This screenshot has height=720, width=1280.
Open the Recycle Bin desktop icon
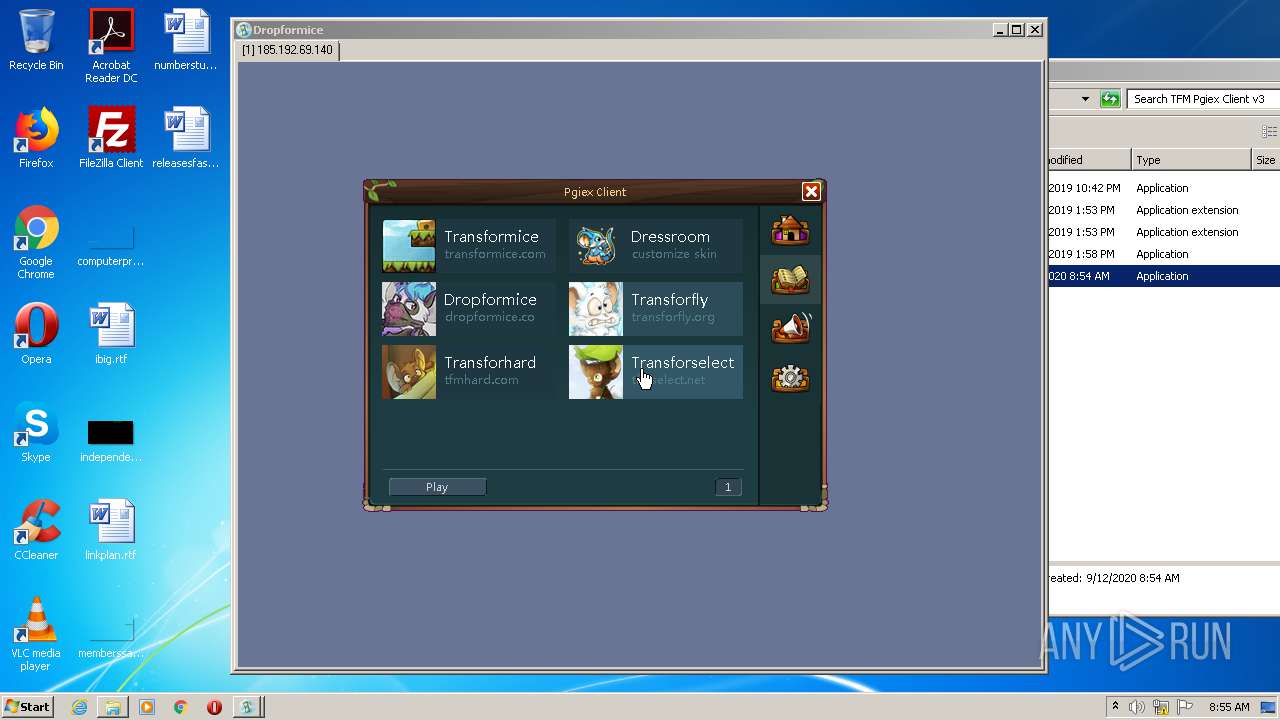[x=36, y=41]
